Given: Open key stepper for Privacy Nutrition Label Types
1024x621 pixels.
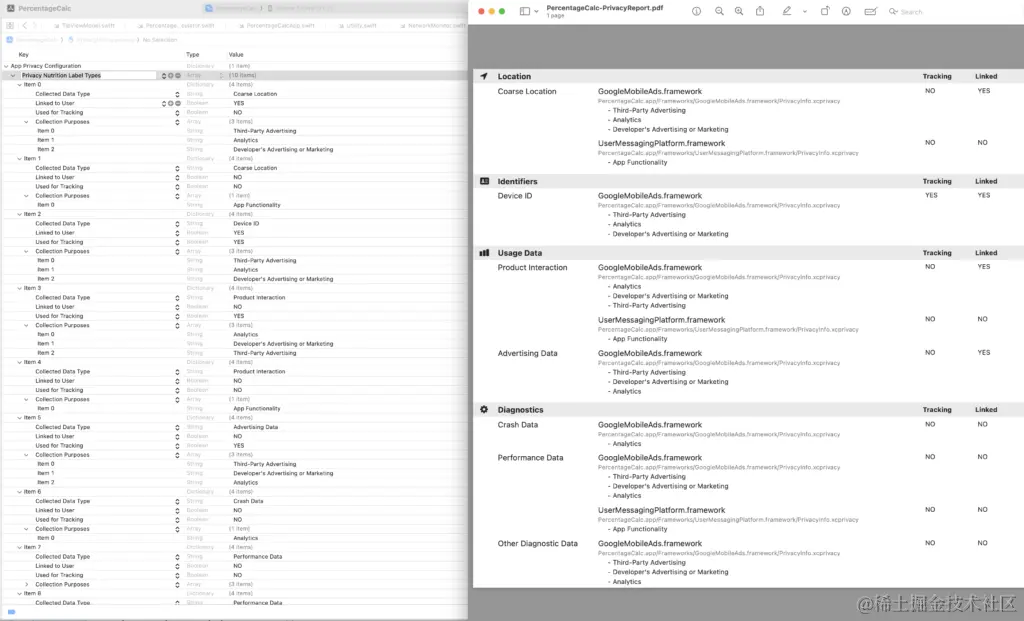Looking at the screenshot, I should click(x=164, y=75).
